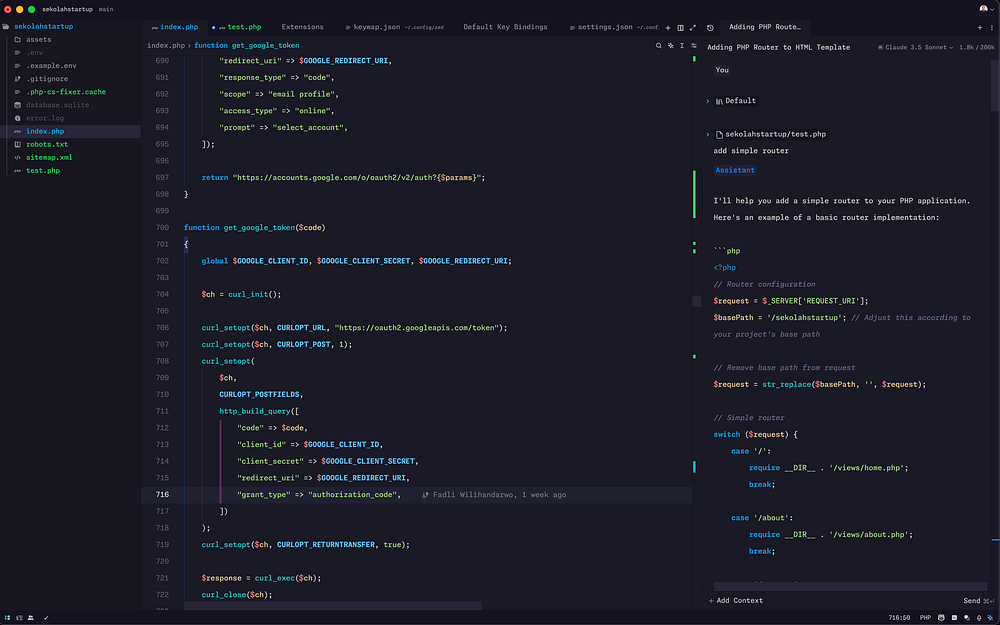Open .php-cs-fixer.cache file
This screenshot has height=625, width=1000.
[x=70, y=92]
